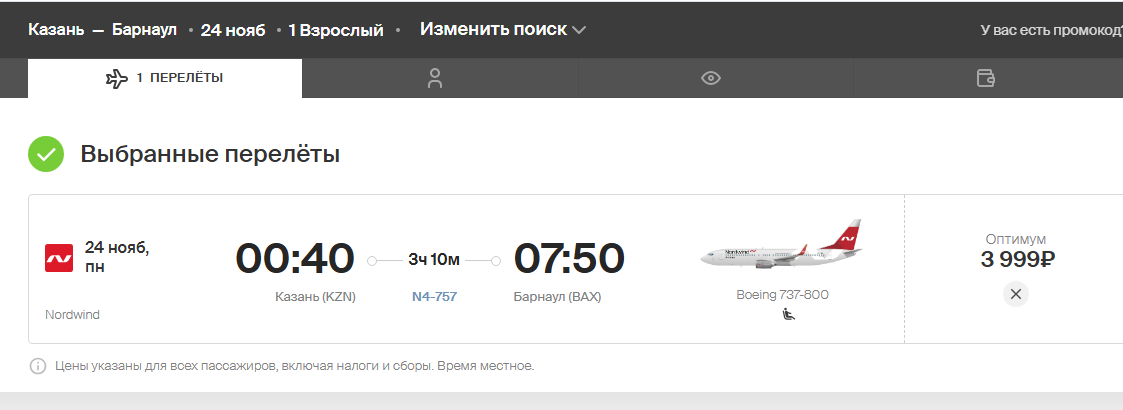1123x410 pixels.
Task: Click the 24 нояб date in header
Action: point(233,30)
